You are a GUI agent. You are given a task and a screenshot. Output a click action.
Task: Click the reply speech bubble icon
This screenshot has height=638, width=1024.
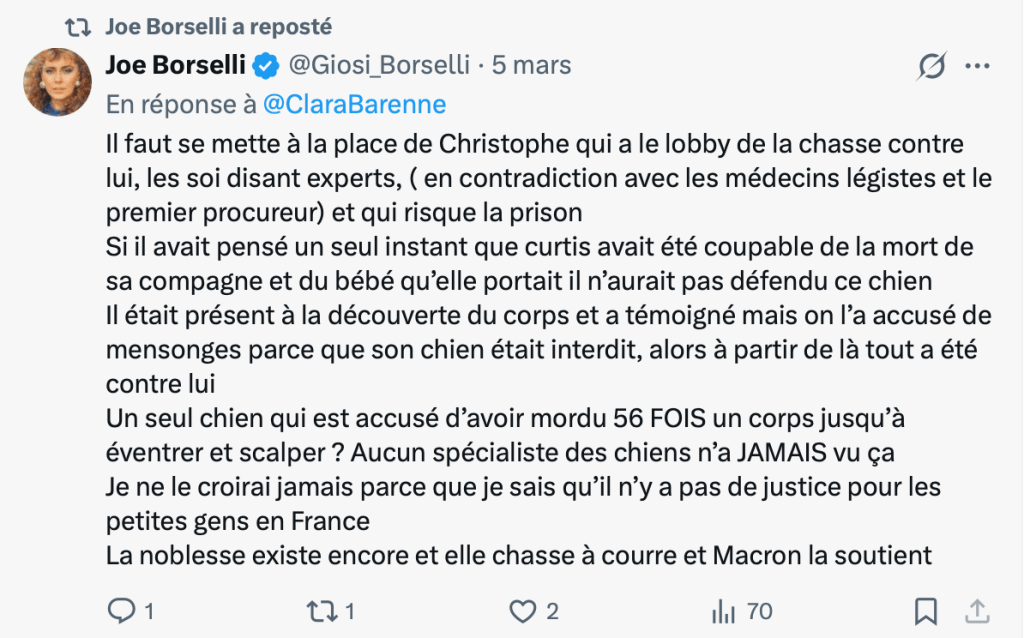point(121,610)
